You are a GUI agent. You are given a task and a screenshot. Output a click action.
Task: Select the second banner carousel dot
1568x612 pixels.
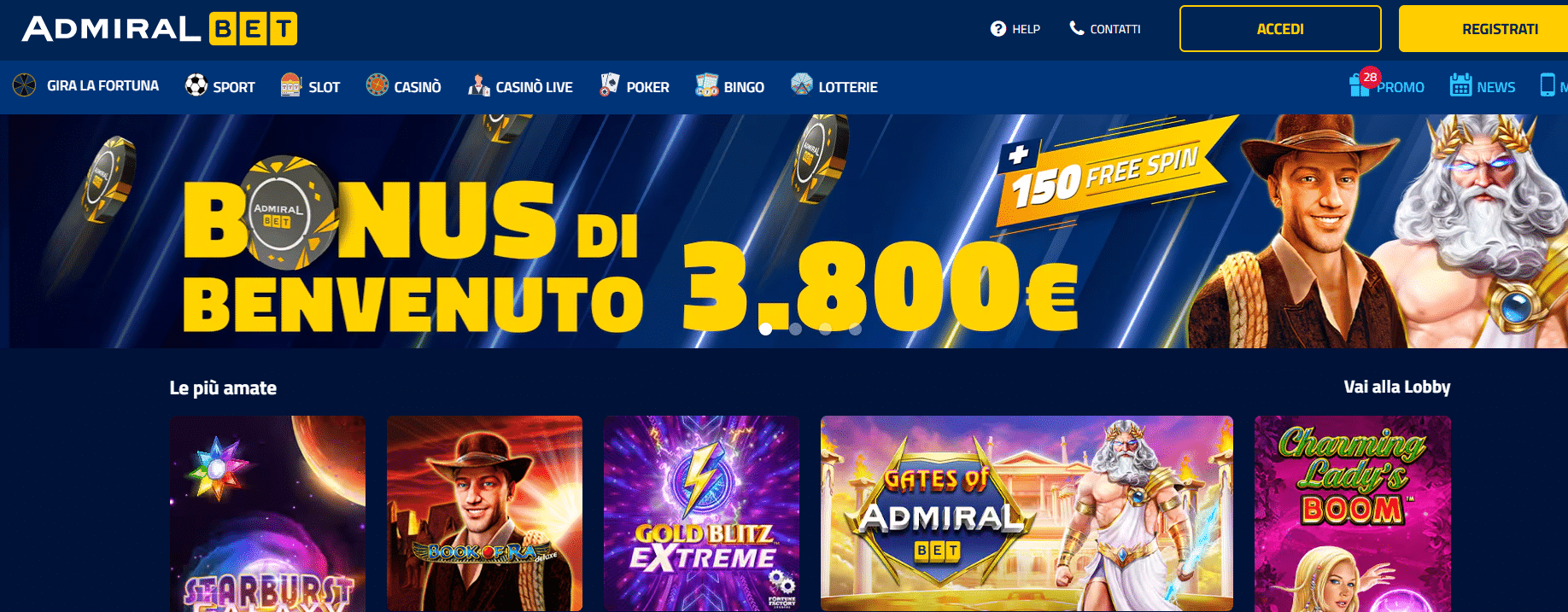click(x=795, y=329)
